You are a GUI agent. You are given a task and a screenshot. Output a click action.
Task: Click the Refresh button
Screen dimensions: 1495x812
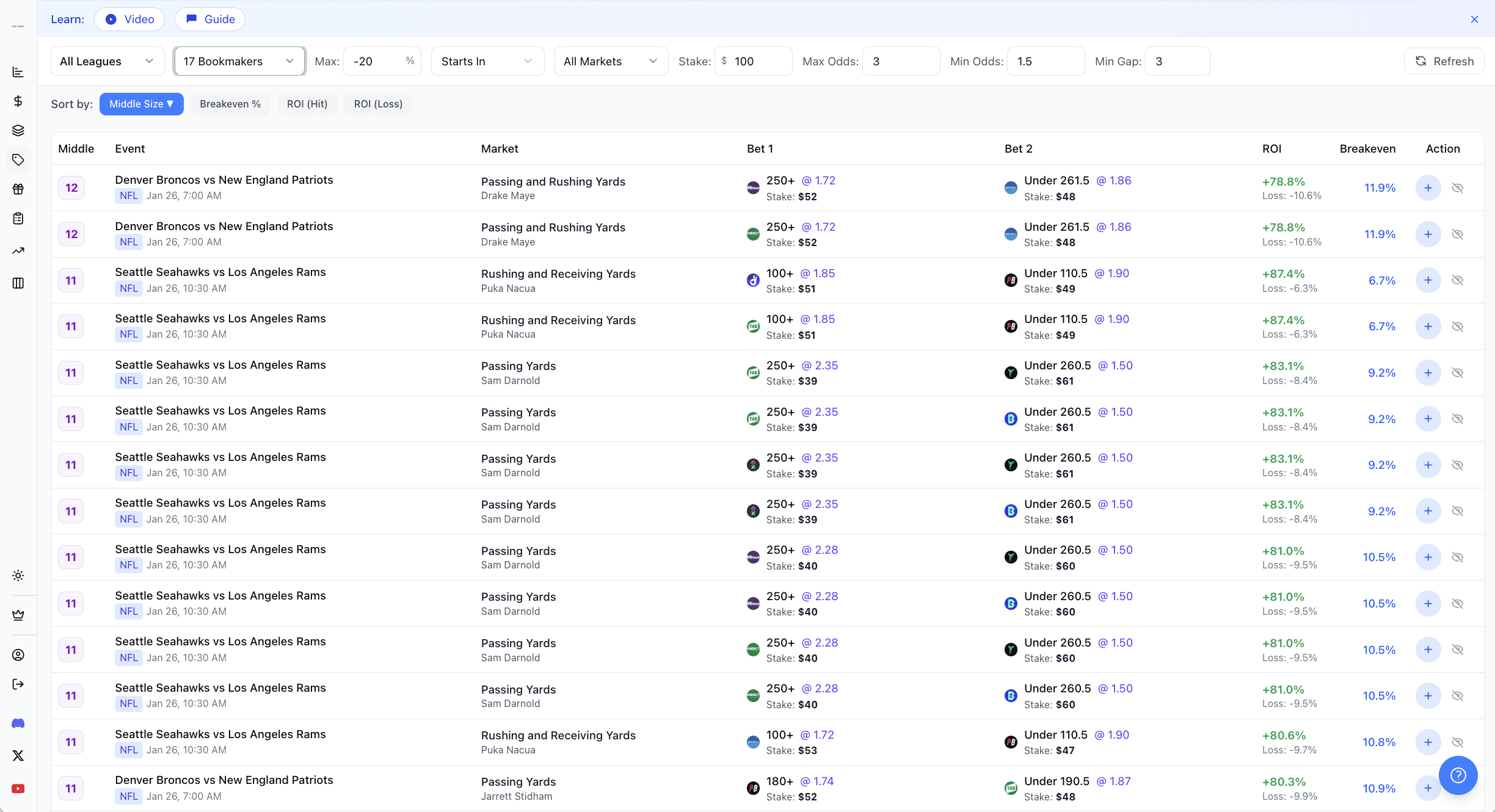[1444, 61]
